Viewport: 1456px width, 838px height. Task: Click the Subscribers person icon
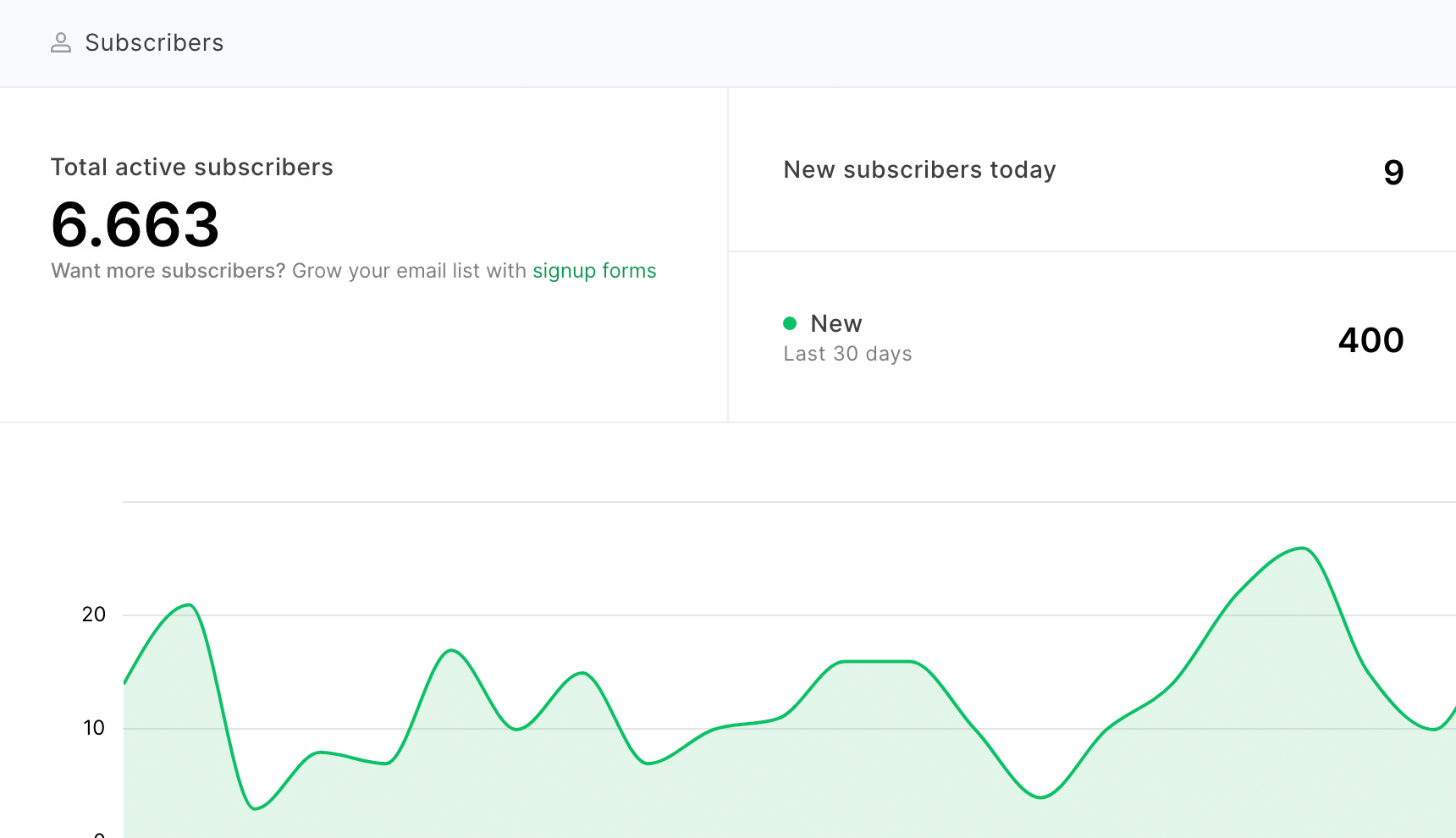[x=61, y=43]
